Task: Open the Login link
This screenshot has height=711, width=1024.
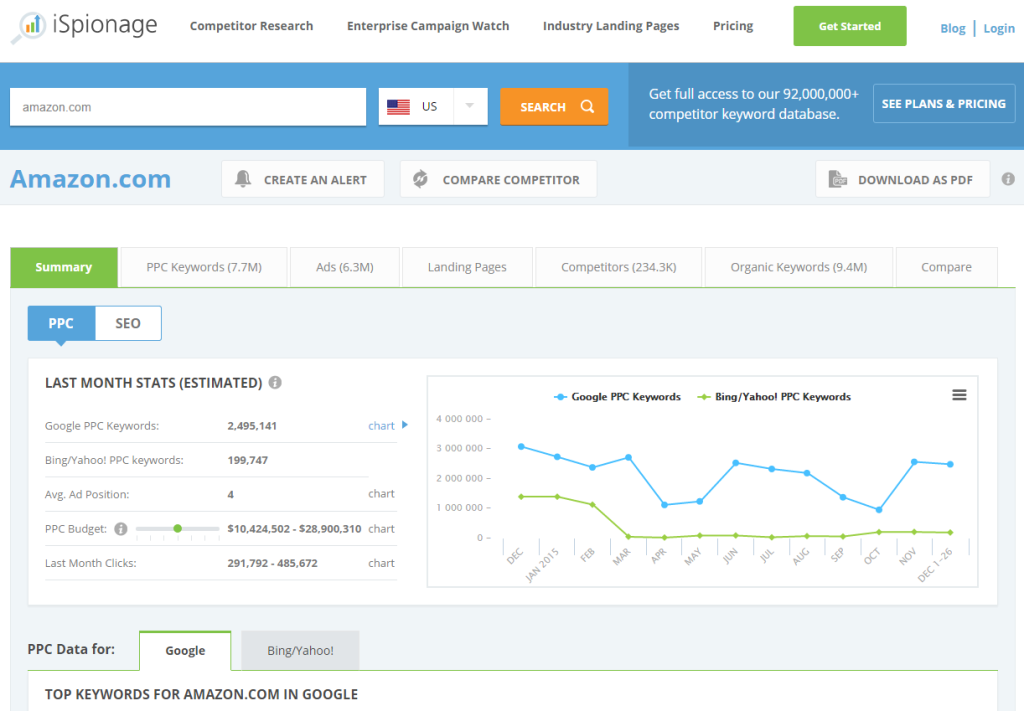Action: tap(999, 29)
